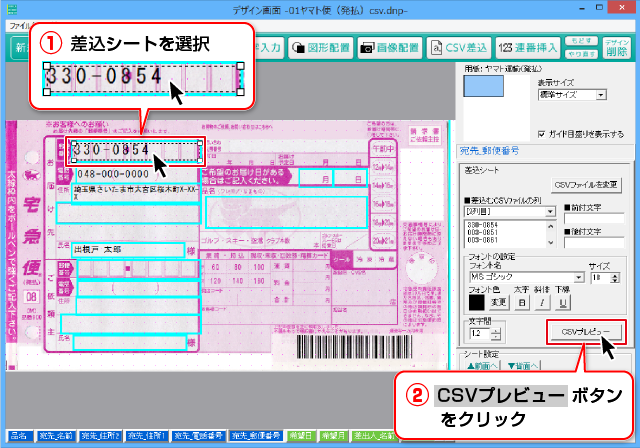
Task: Select the 330-0854 postal code field on form
Action: [136, 151]
